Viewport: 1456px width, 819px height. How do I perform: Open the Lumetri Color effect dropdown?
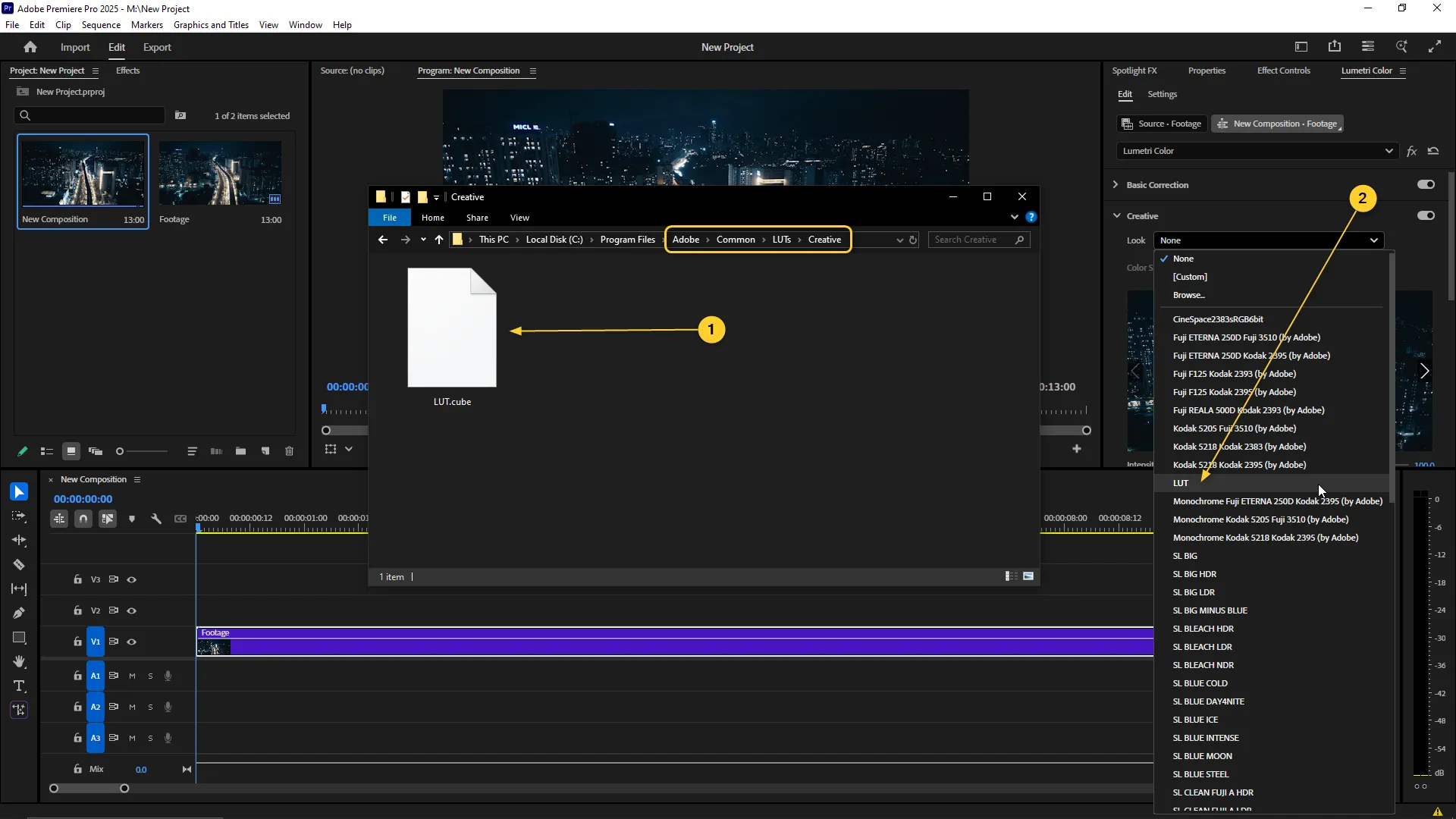coord(1257,151)
